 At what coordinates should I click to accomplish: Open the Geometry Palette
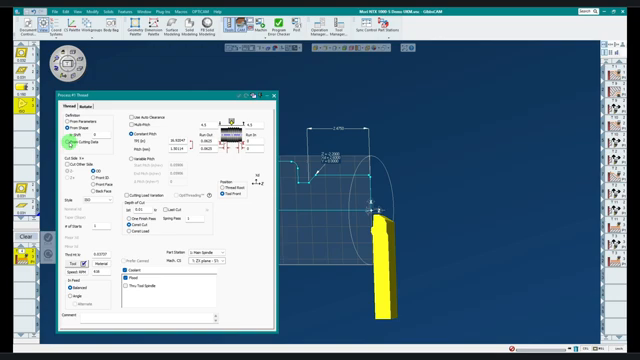[135, 27]
